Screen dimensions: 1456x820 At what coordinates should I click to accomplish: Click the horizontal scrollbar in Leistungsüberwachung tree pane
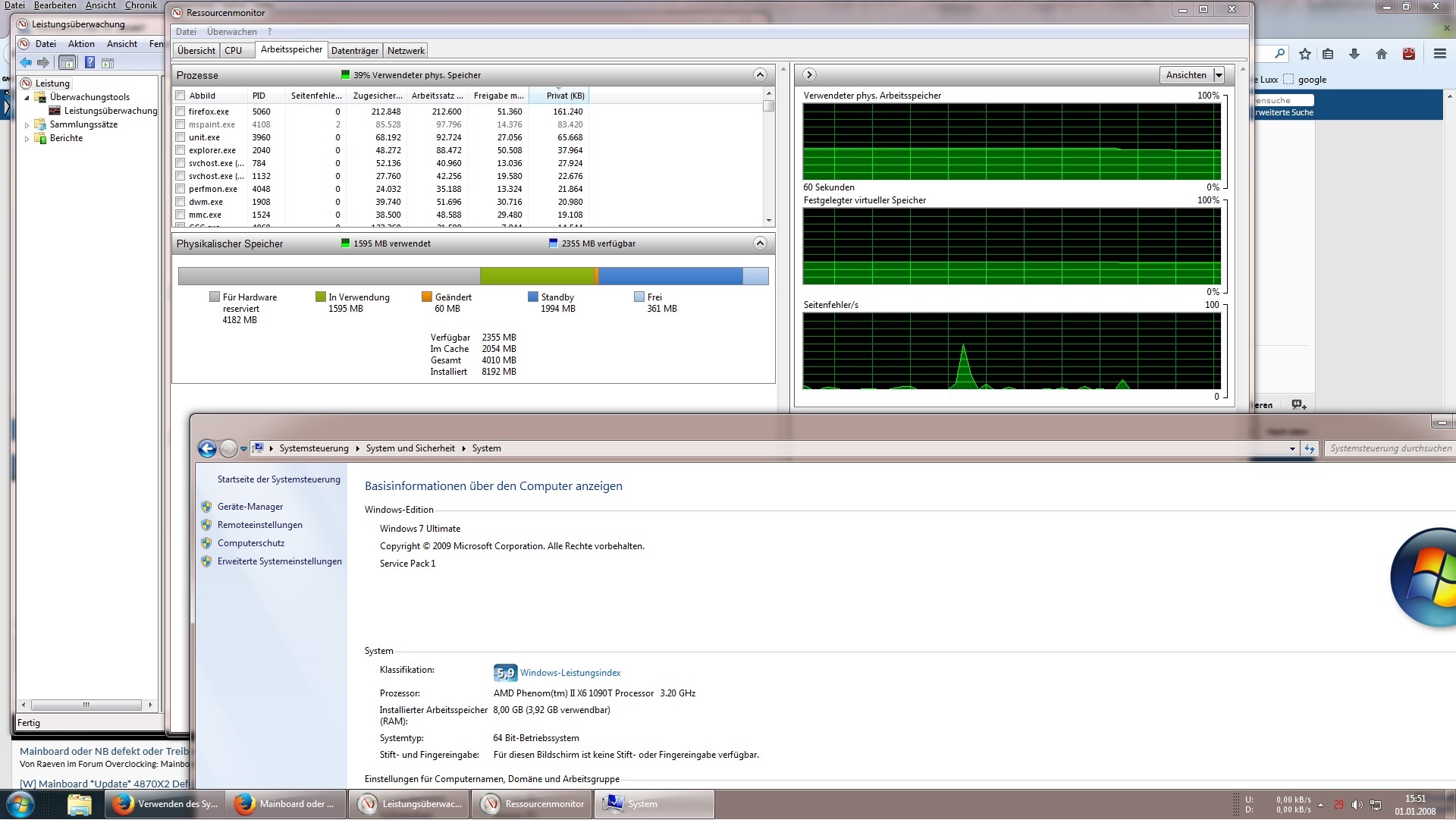(x=86, y=705)
